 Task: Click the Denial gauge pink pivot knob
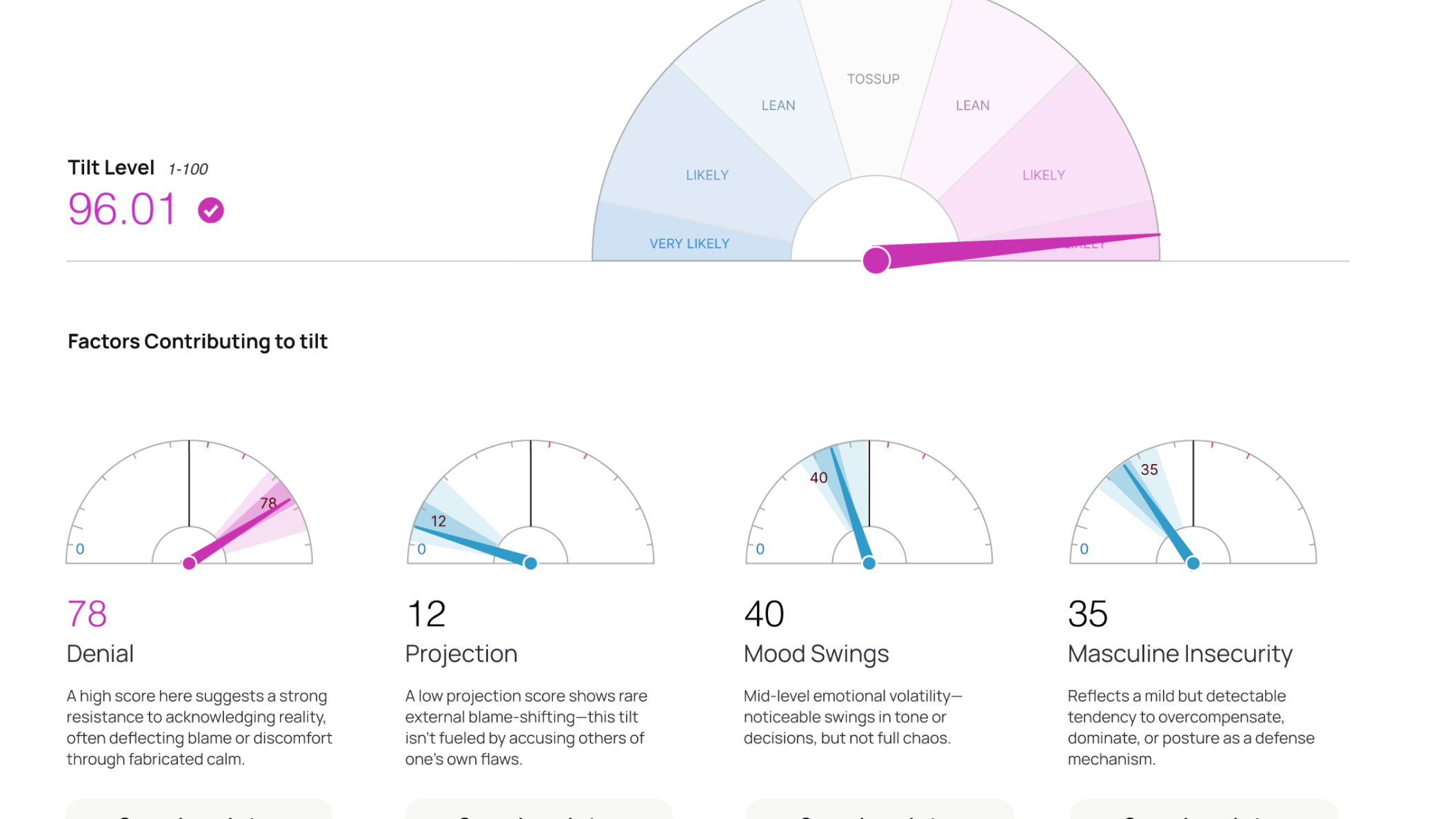pos(190,563)
